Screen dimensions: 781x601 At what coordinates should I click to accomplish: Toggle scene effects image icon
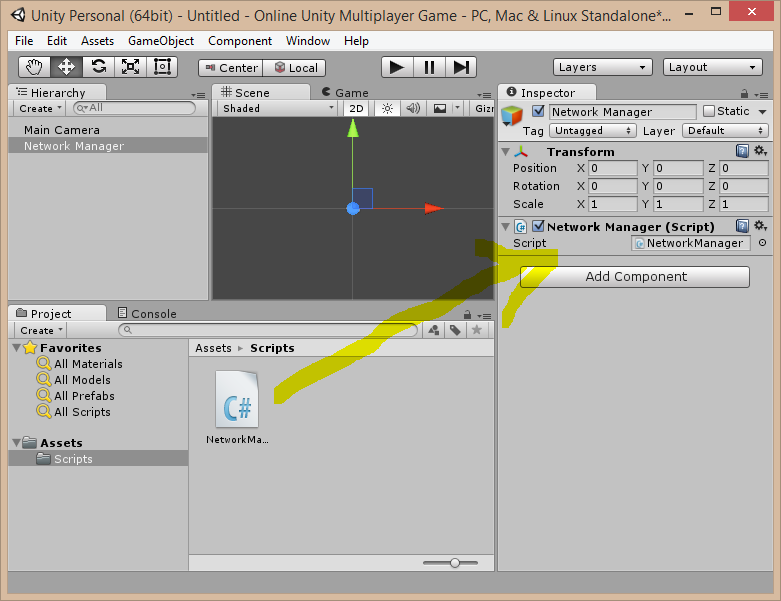(x=440, y=109)
